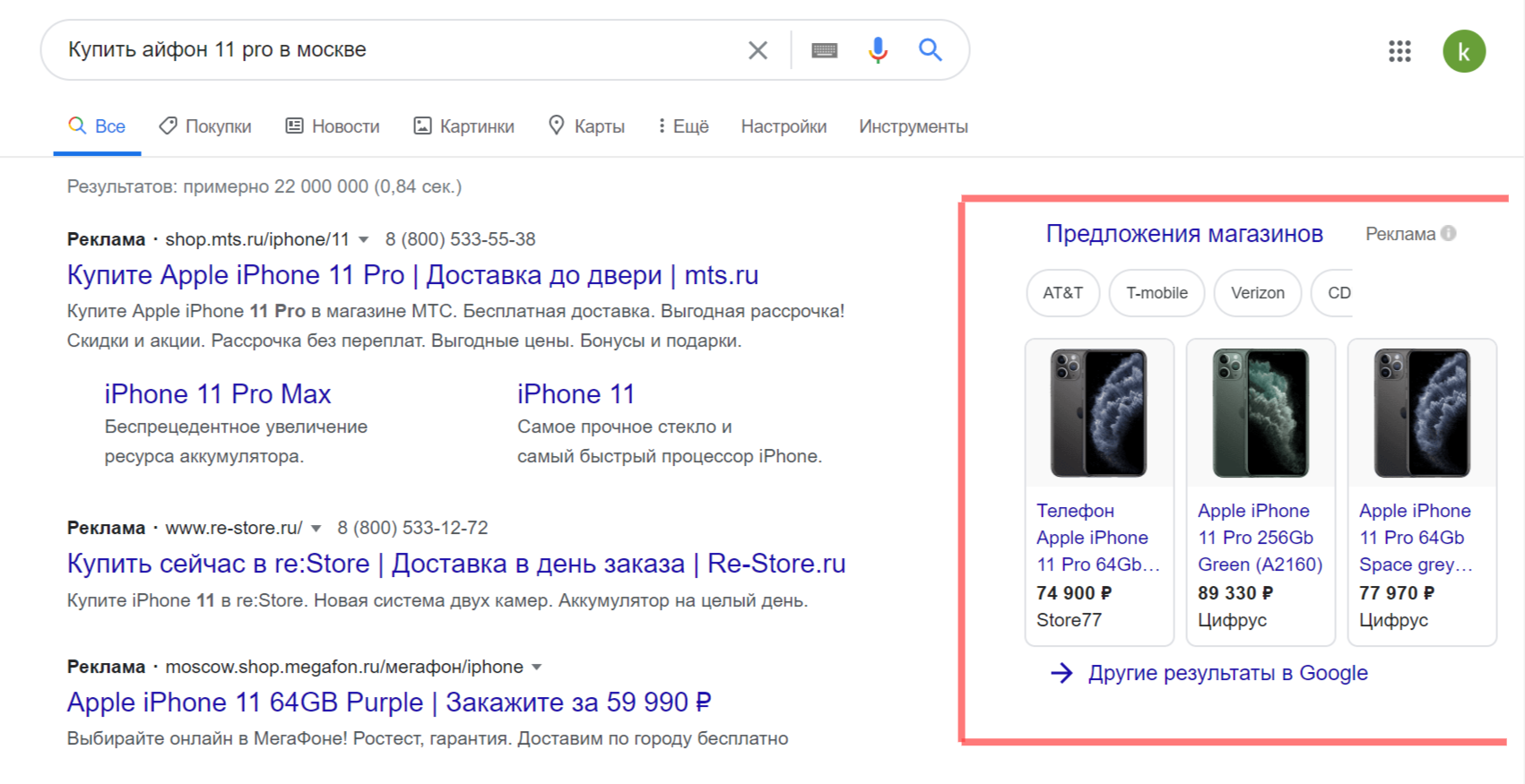1525x784 pixels.
Task: Toggle the AT&T store filter chip
Action: tap(1062, 293)
